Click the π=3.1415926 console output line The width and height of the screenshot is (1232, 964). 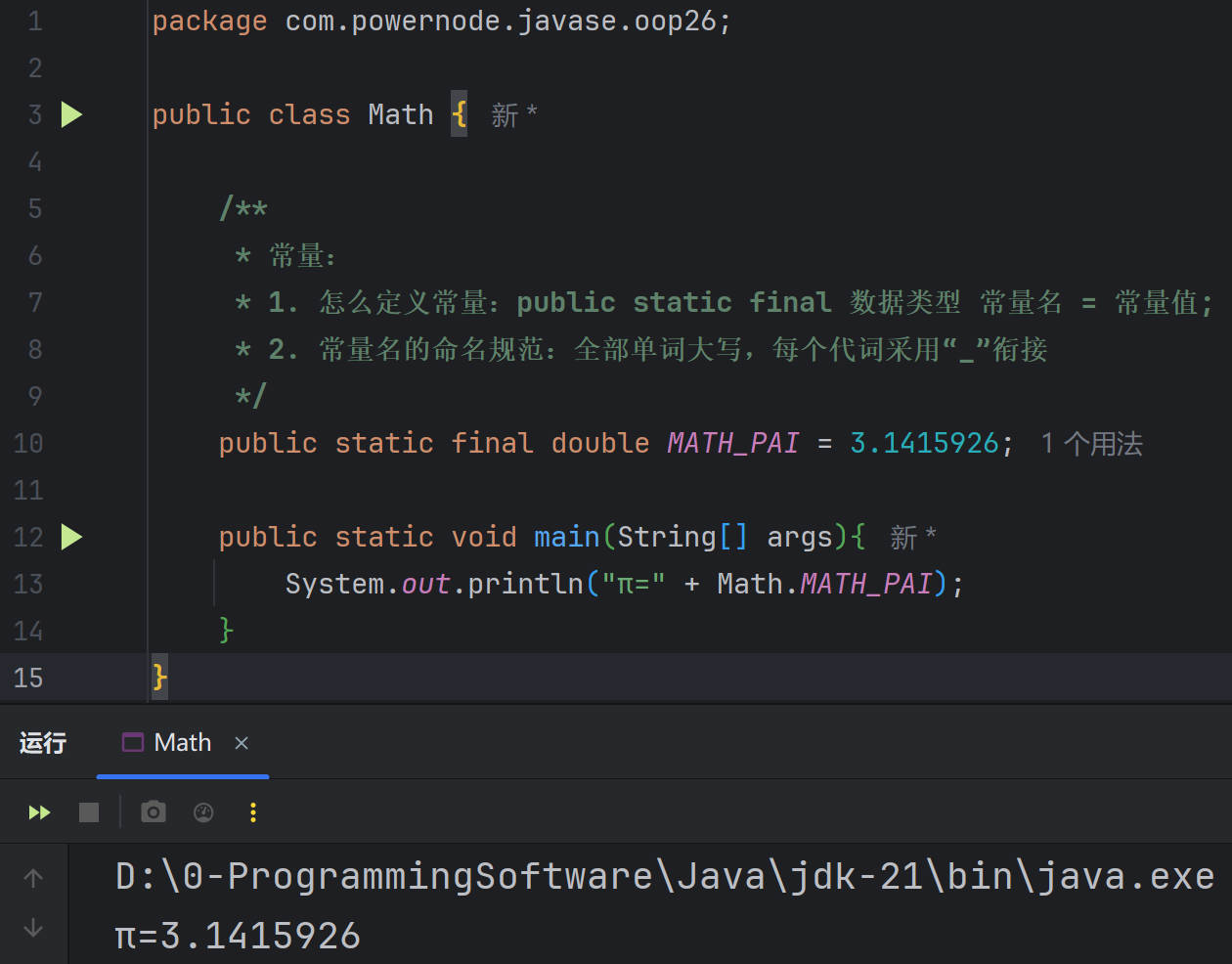(x=238, y=937)
